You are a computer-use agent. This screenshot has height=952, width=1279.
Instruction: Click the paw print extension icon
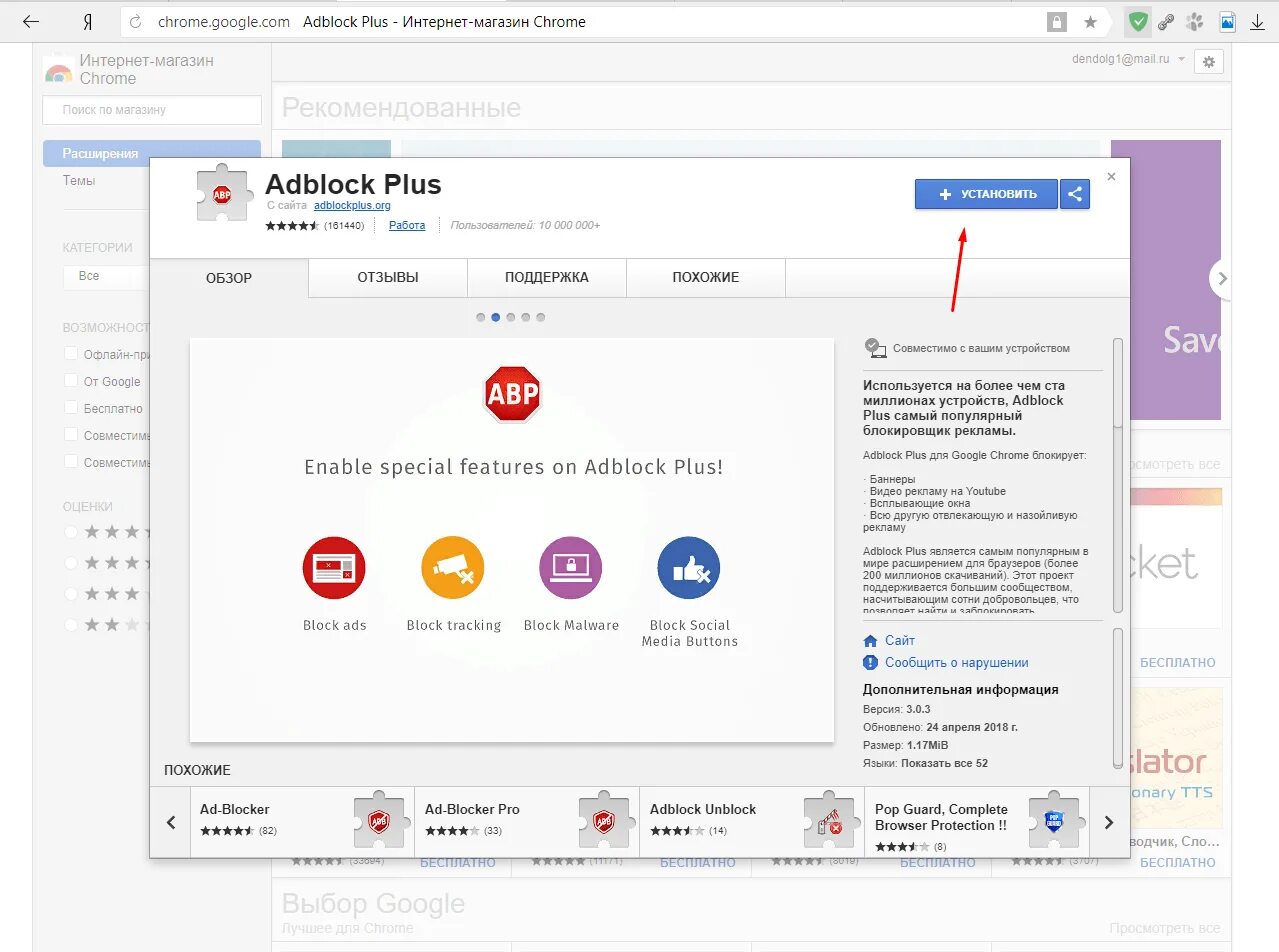[x=1194, y=21]
